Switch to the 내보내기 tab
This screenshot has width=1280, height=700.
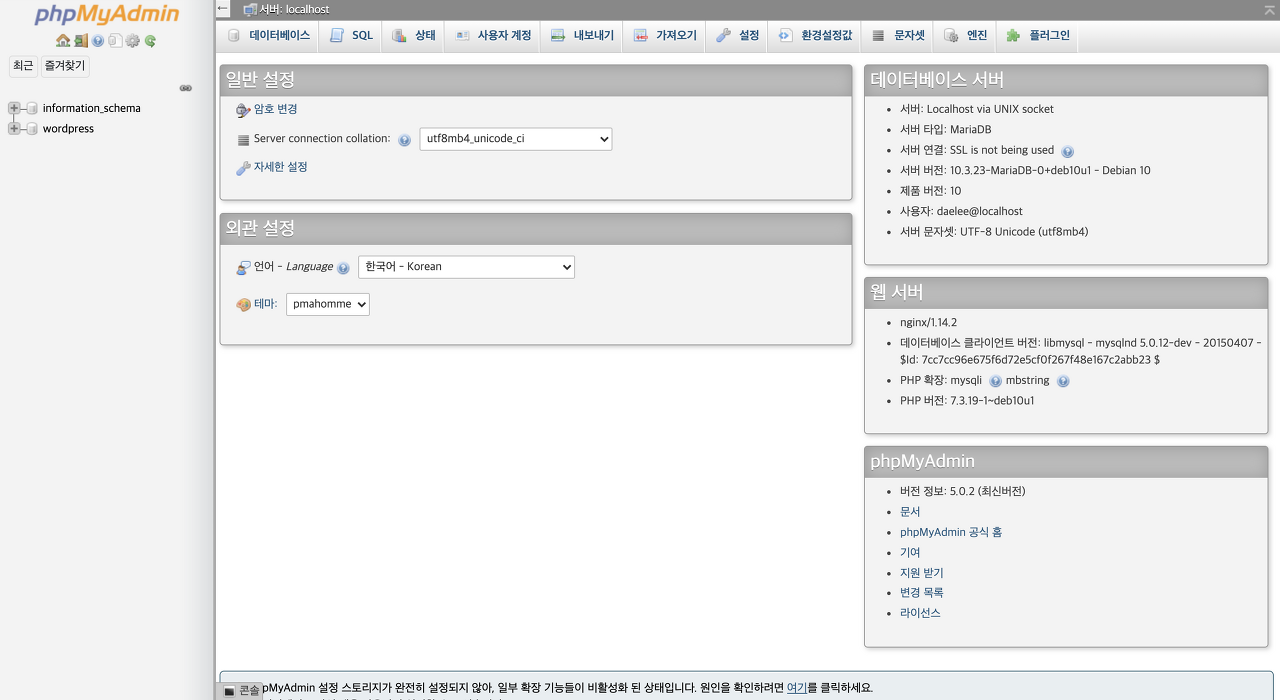[x=583, y=35]
